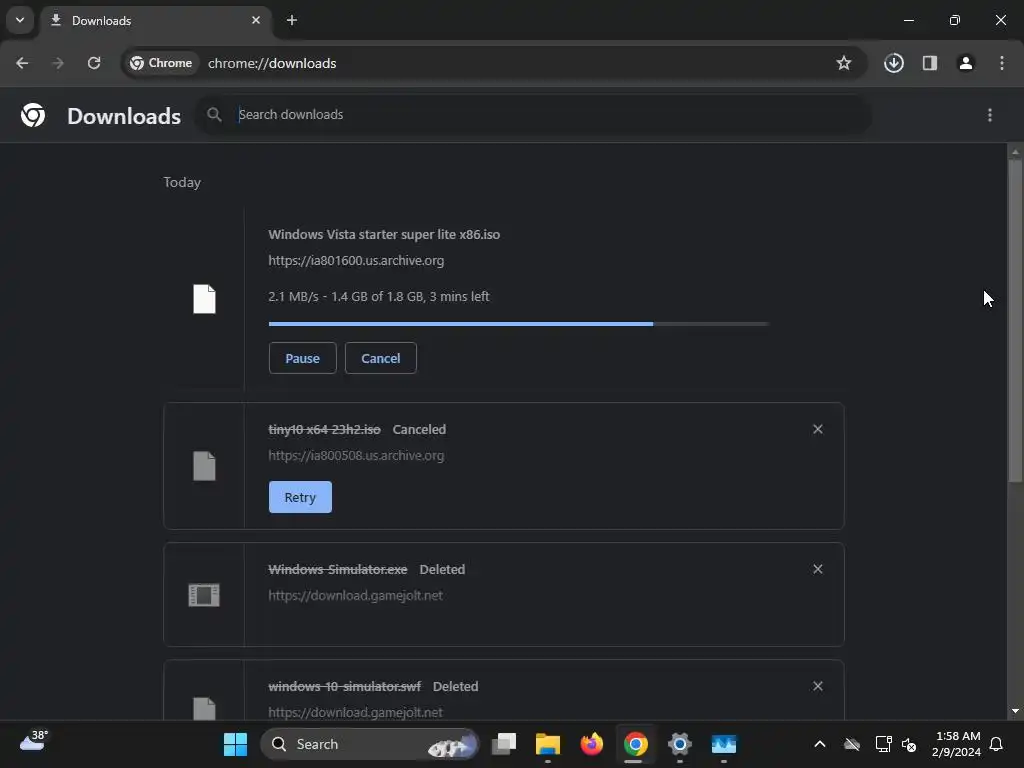Open the notifications bell icon
The image size is (1024, 768).
click(997, 744)
